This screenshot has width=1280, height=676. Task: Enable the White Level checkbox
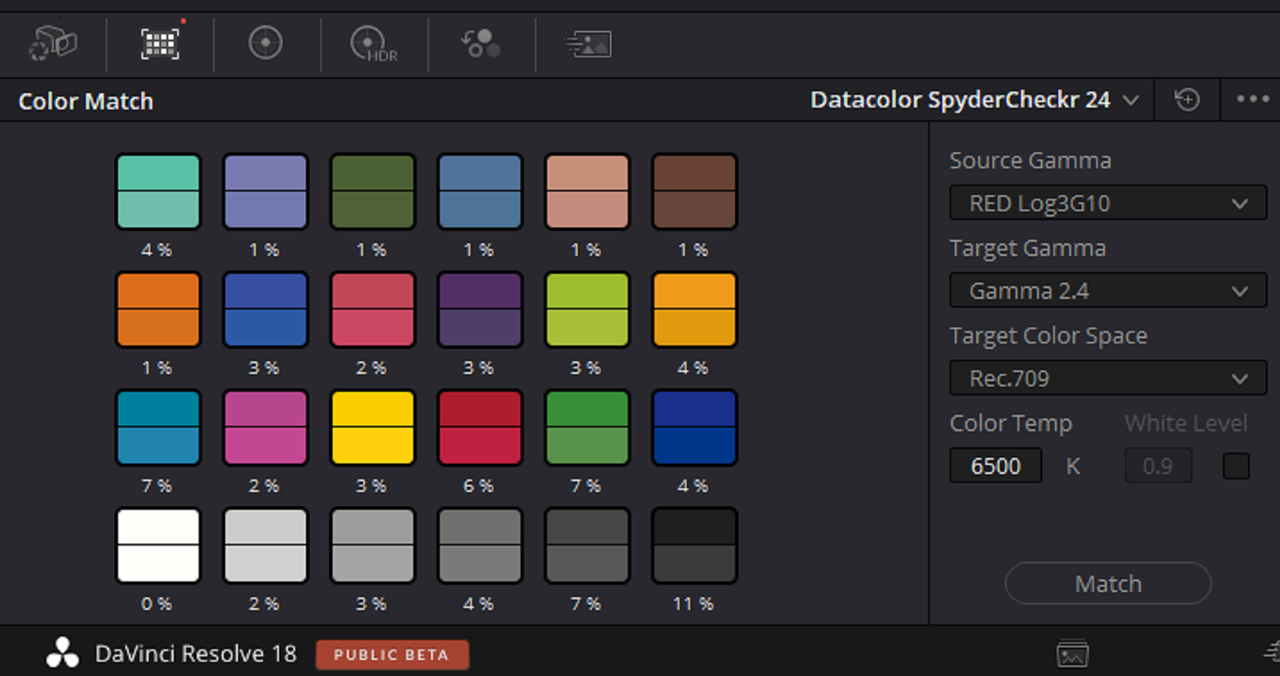point(1236,466)
